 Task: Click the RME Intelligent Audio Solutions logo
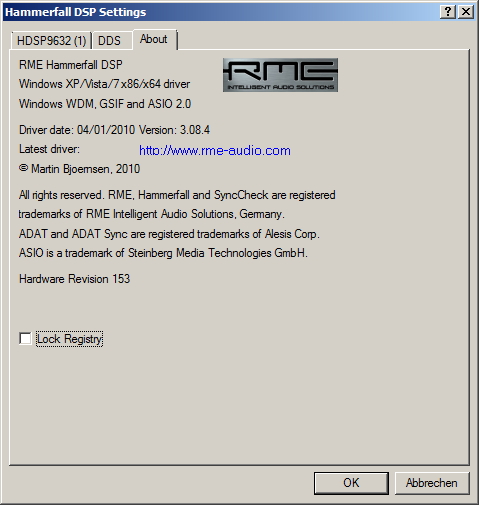(280, 75)
